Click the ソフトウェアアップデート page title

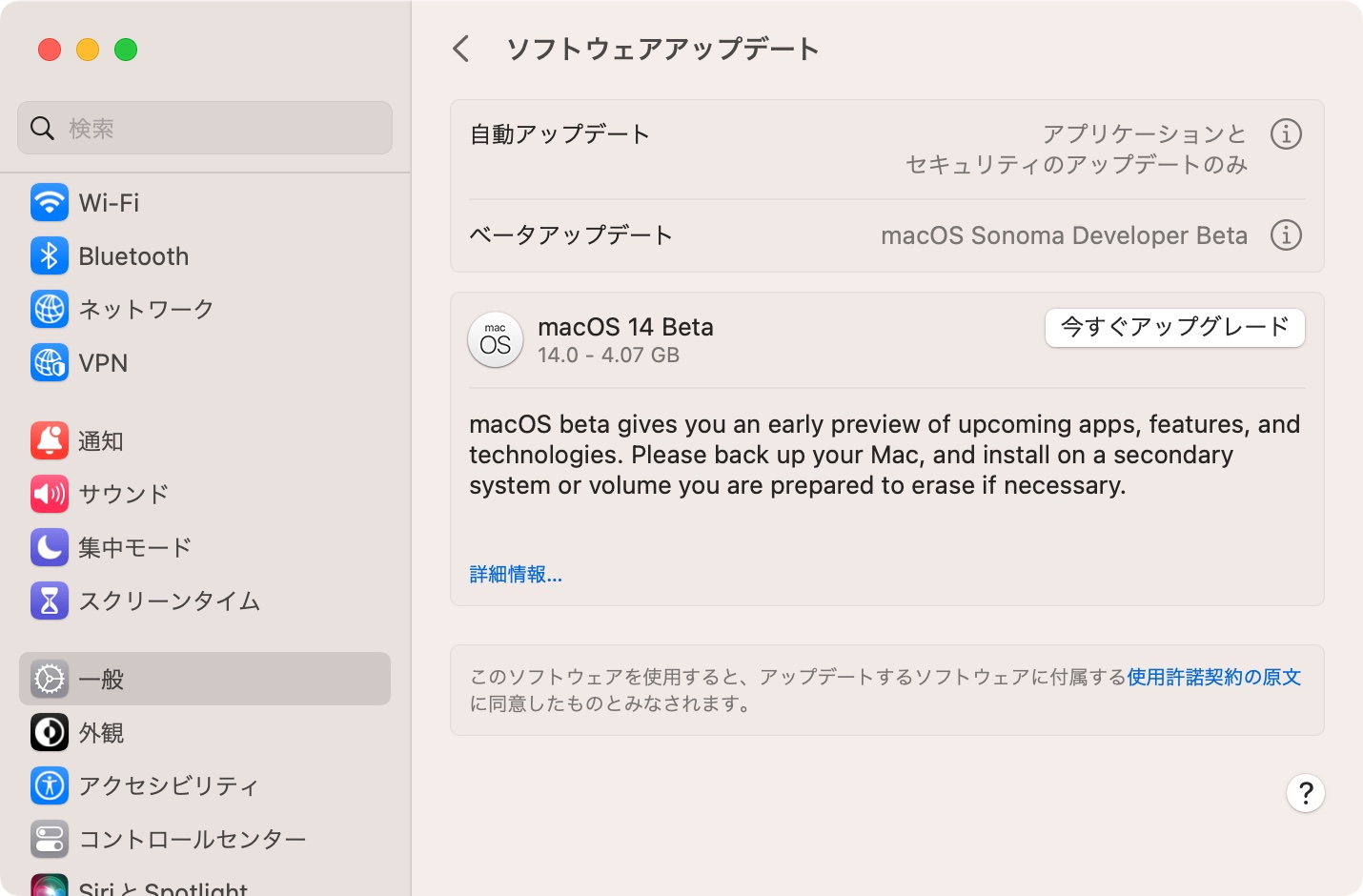point(662,49)
